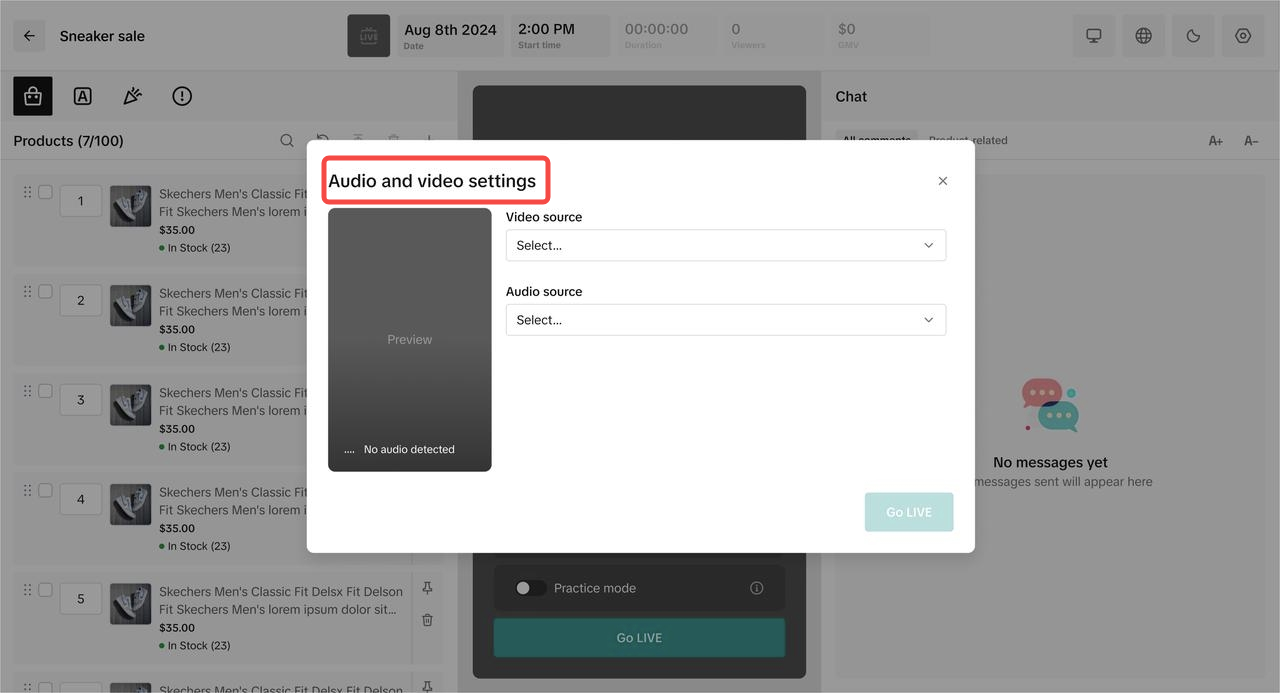Screen dimensions: 1280x693
Task: Open the exclamation alert panel icon
Action: (182, 96)
